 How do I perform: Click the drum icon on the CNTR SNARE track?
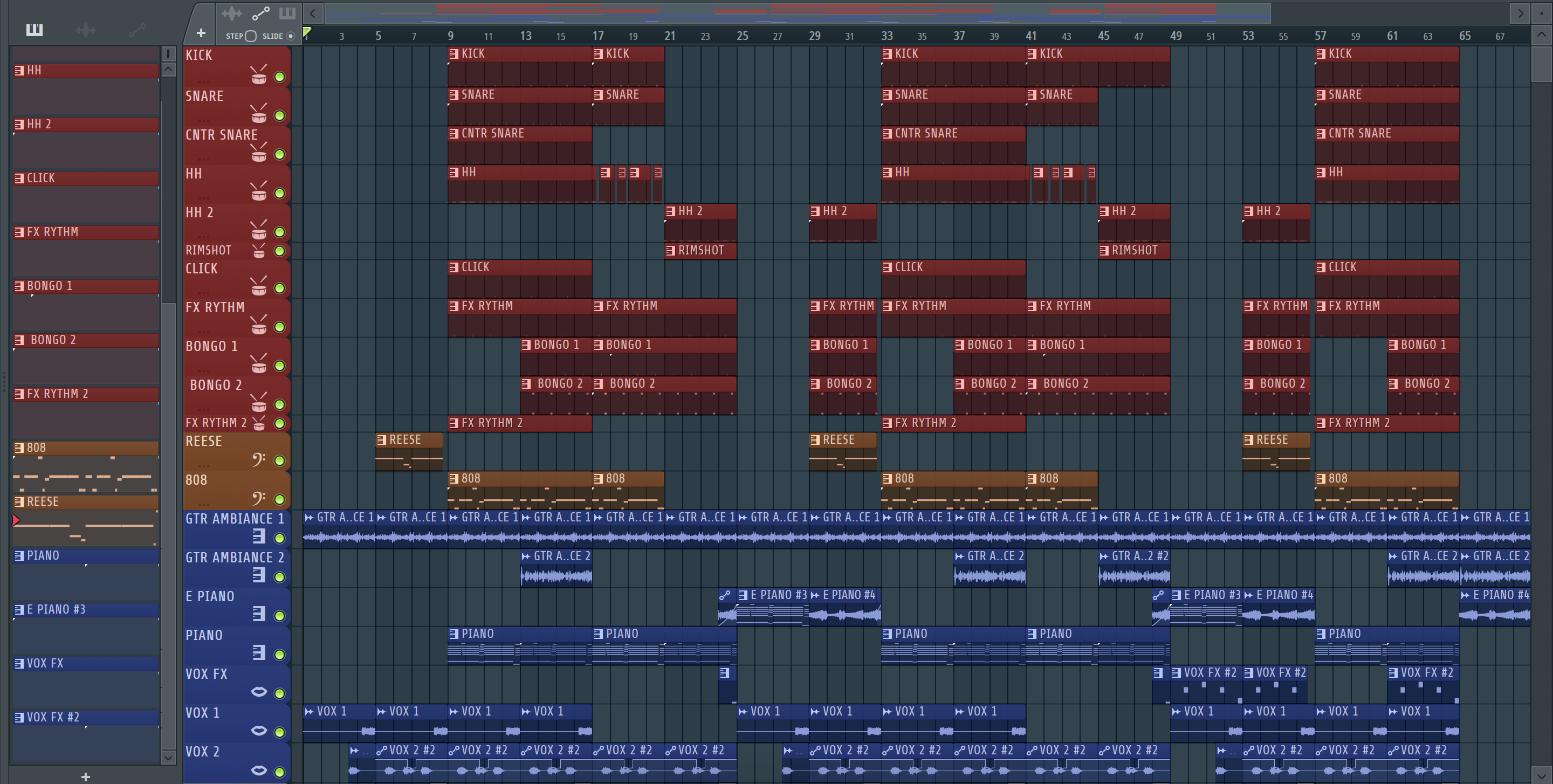coord(259,153)
